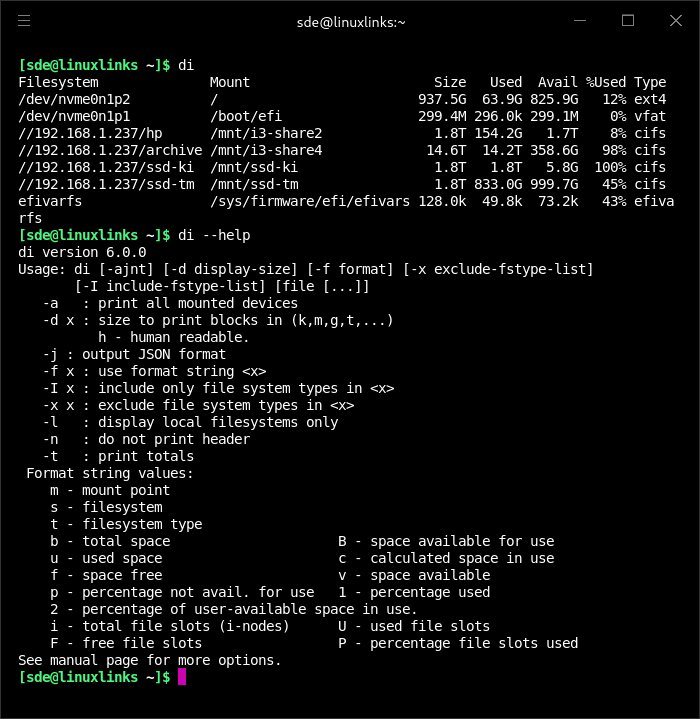
Task: Click the /sys/firmware/efi/efivars mount path
Action: pos(310,201)
